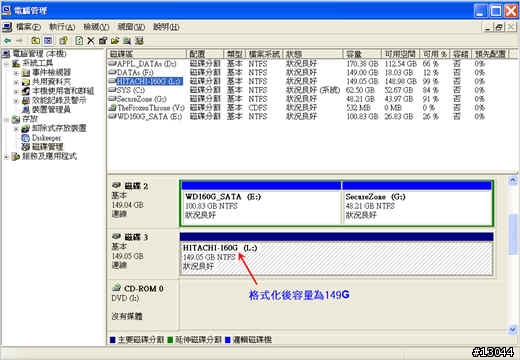The width and height of the screenshot is (520, 360).
Task: Click the Refresh toolbar icon
Action: pos(79,41)
